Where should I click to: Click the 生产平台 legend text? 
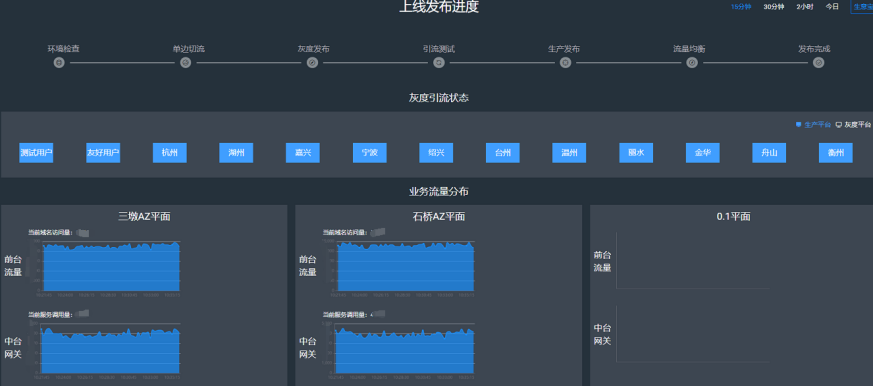click(x=817, y=125)
